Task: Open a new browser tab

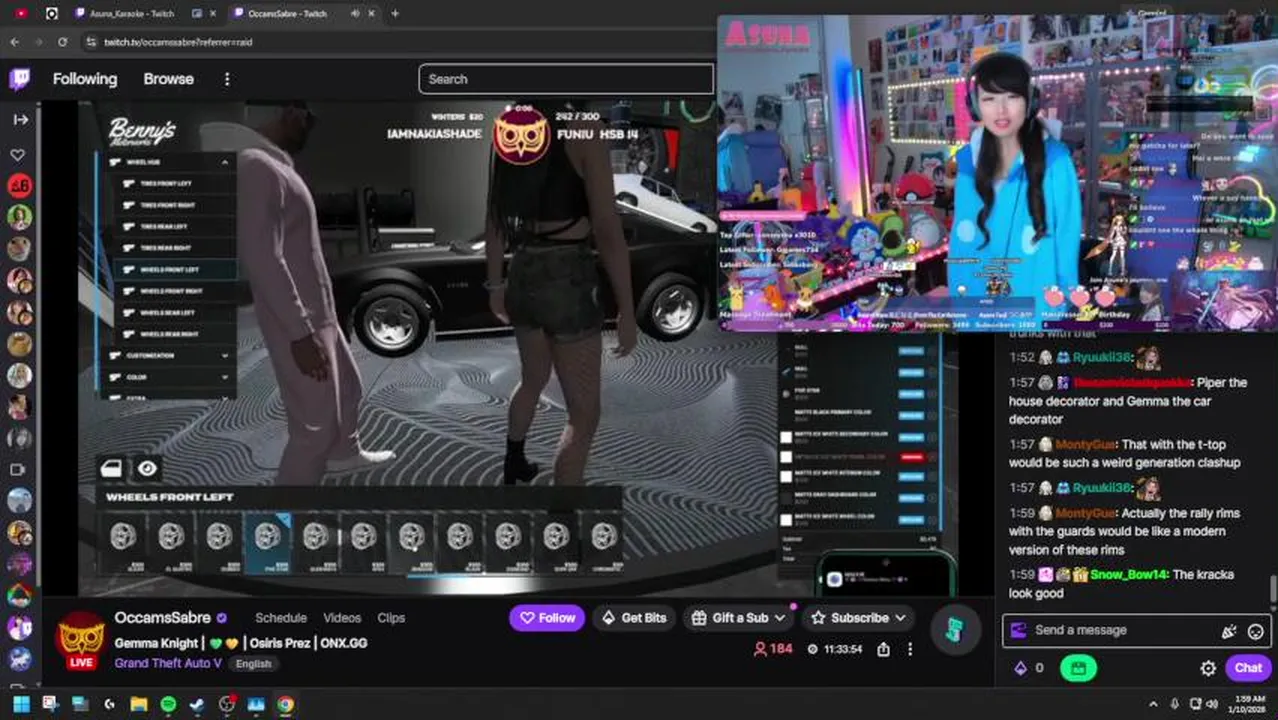Action: pyautogui.click(x=395, y=14)
